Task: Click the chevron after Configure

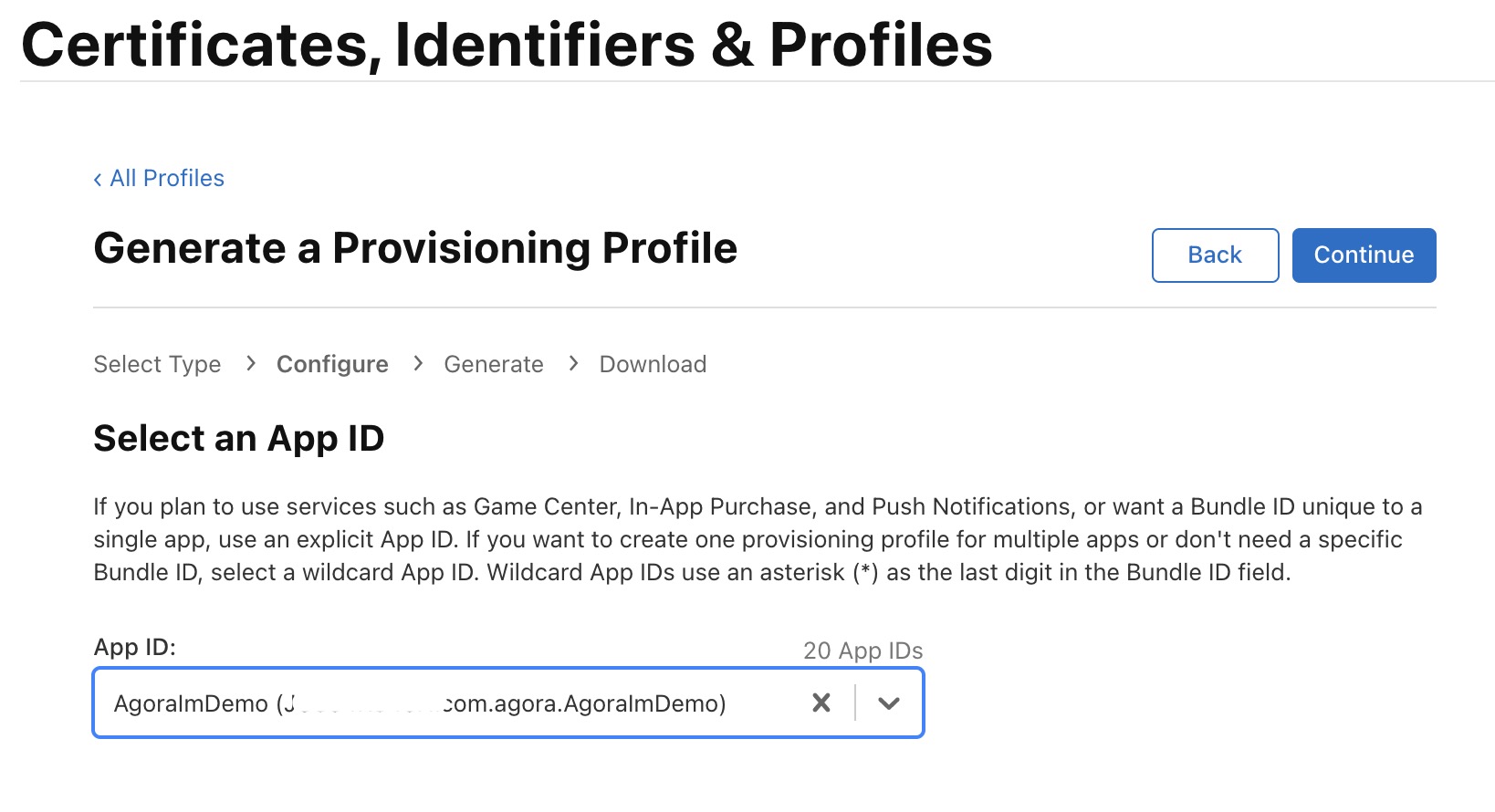Action: pos(418,363)
